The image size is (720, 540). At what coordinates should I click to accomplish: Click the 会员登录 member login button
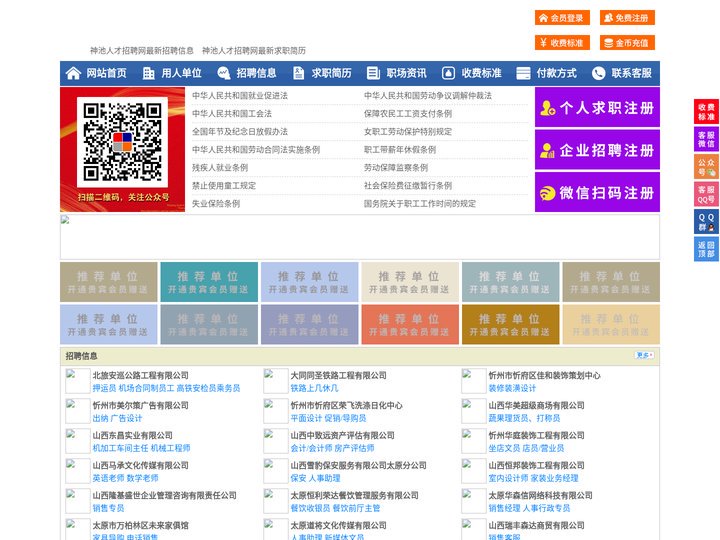pyautogui.click(x=562, y=18)
